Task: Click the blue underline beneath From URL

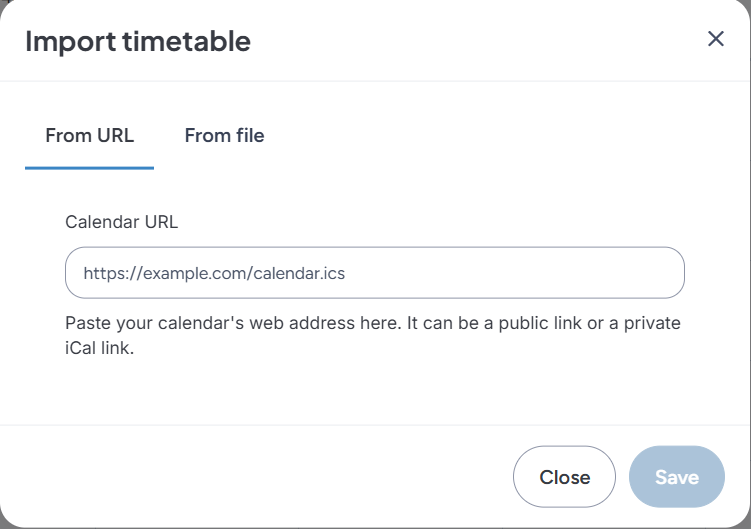Action: coord(89,167)
